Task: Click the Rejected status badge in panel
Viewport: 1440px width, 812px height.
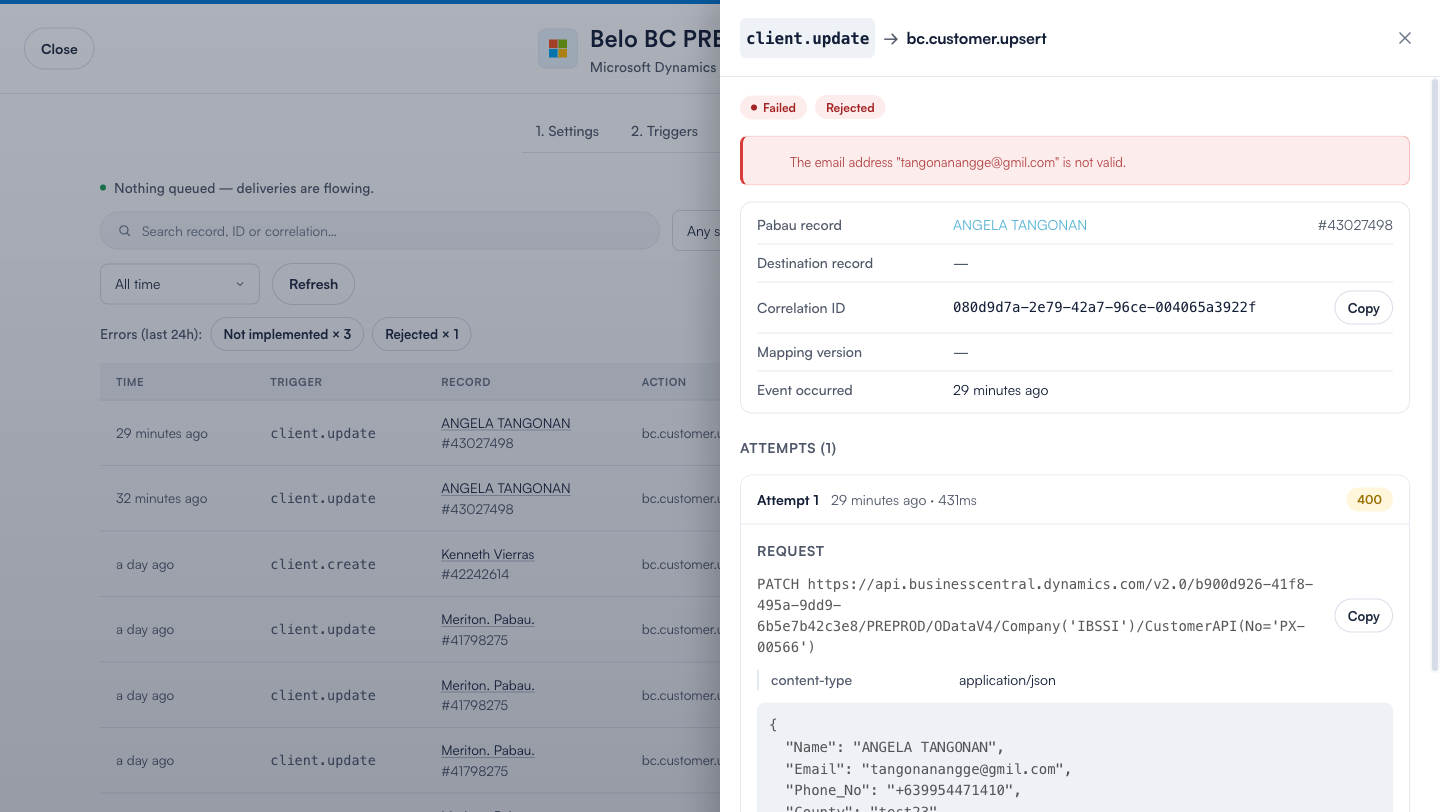Action: (850, 107)
